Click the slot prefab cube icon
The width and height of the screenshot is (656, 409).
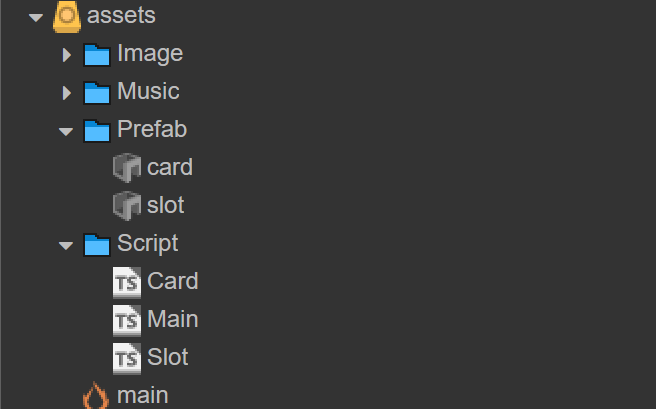click(127, 206)
